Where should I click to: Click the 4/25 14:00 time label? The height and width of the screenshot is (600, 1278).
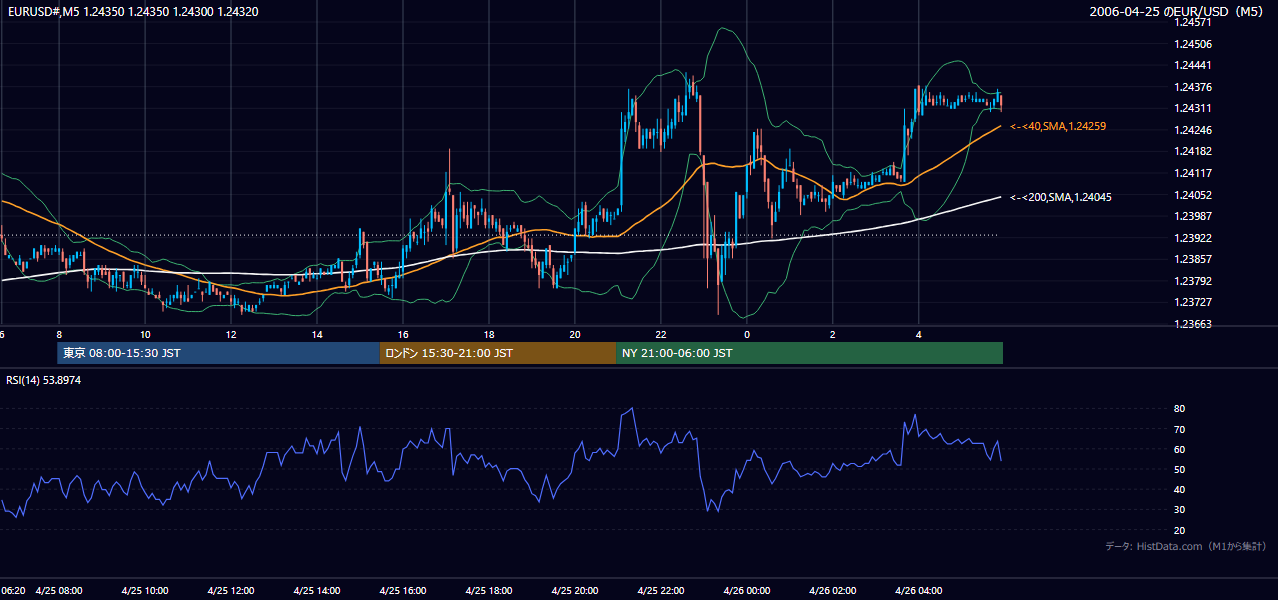click(x=317, y=591)
